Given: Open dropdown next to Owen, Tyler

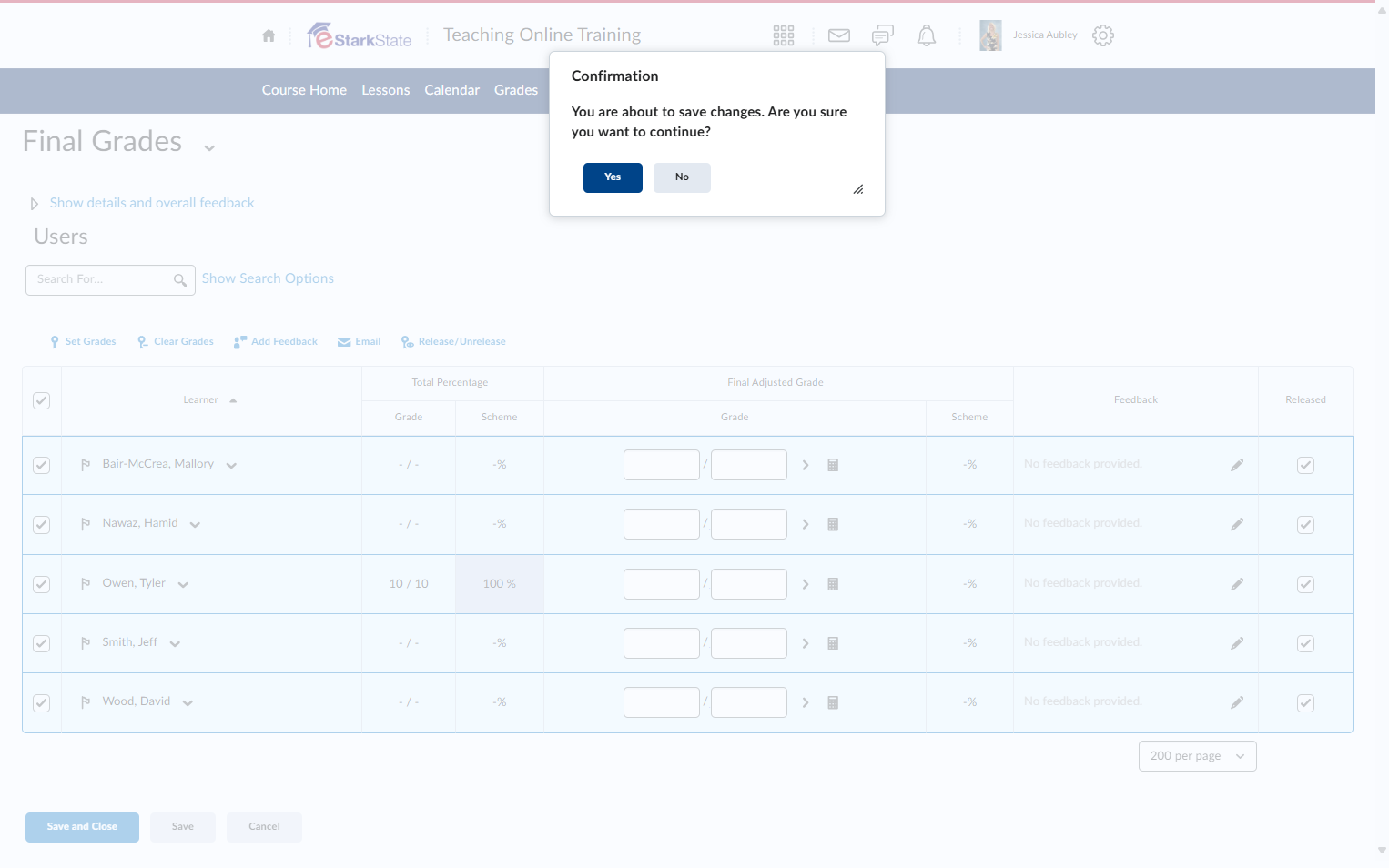Looking at the screenshot, I should 183,585.
